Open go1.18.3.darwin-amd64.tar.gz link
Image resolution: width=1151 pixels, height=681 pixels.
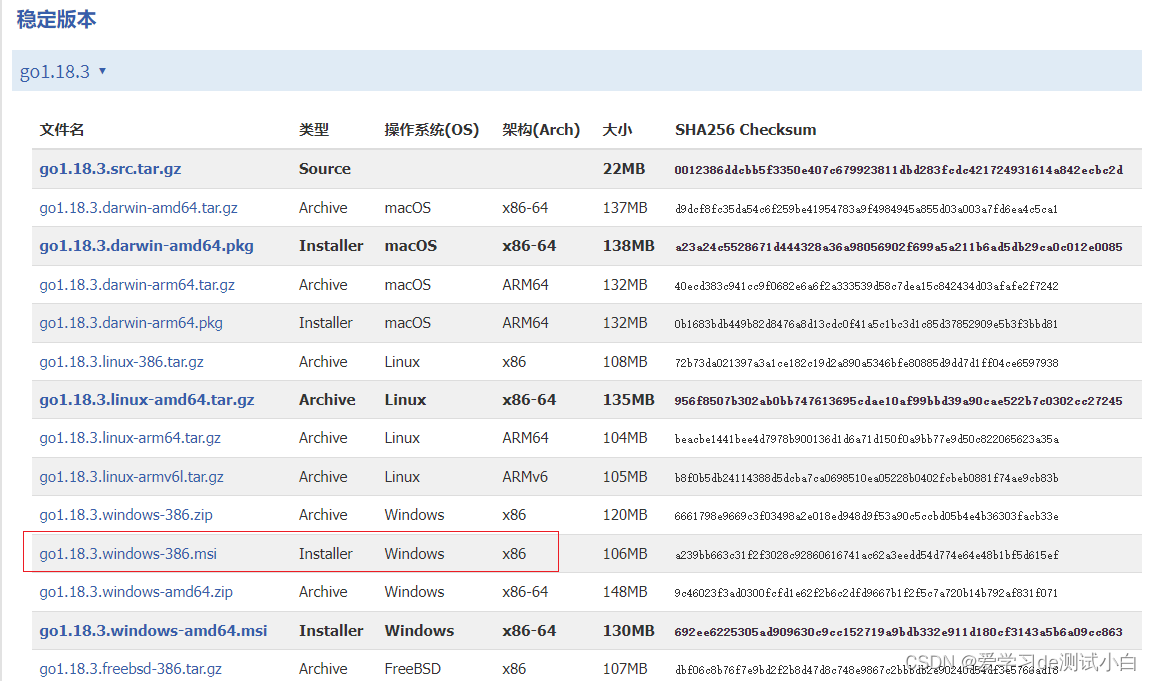click(x=139, y=208)
